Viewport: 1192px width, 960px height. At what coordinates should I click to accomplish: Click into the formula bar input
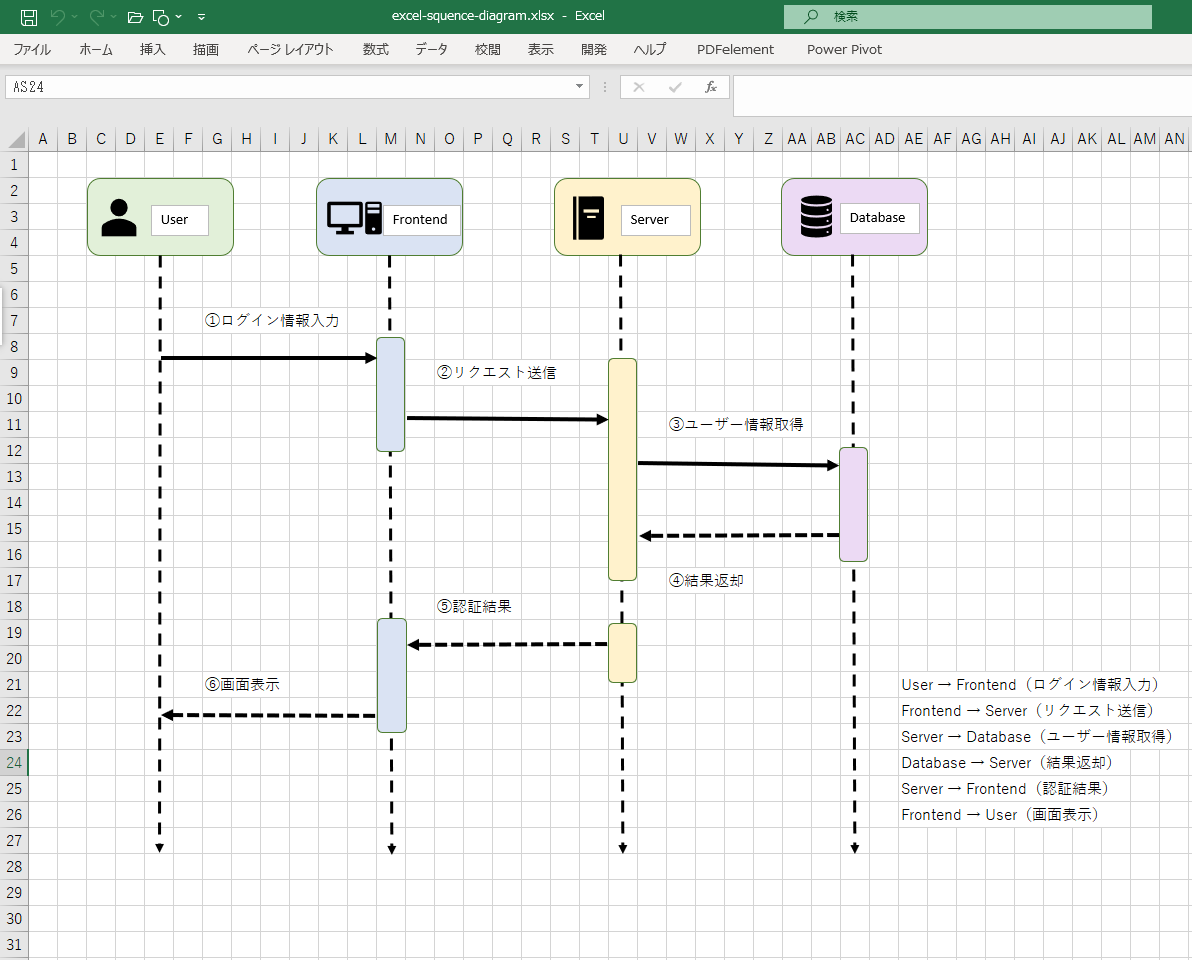point(960,96)
